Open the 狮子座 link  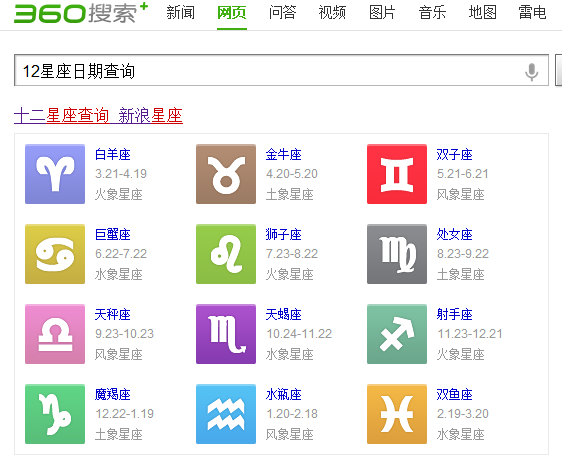pos(284,235)
